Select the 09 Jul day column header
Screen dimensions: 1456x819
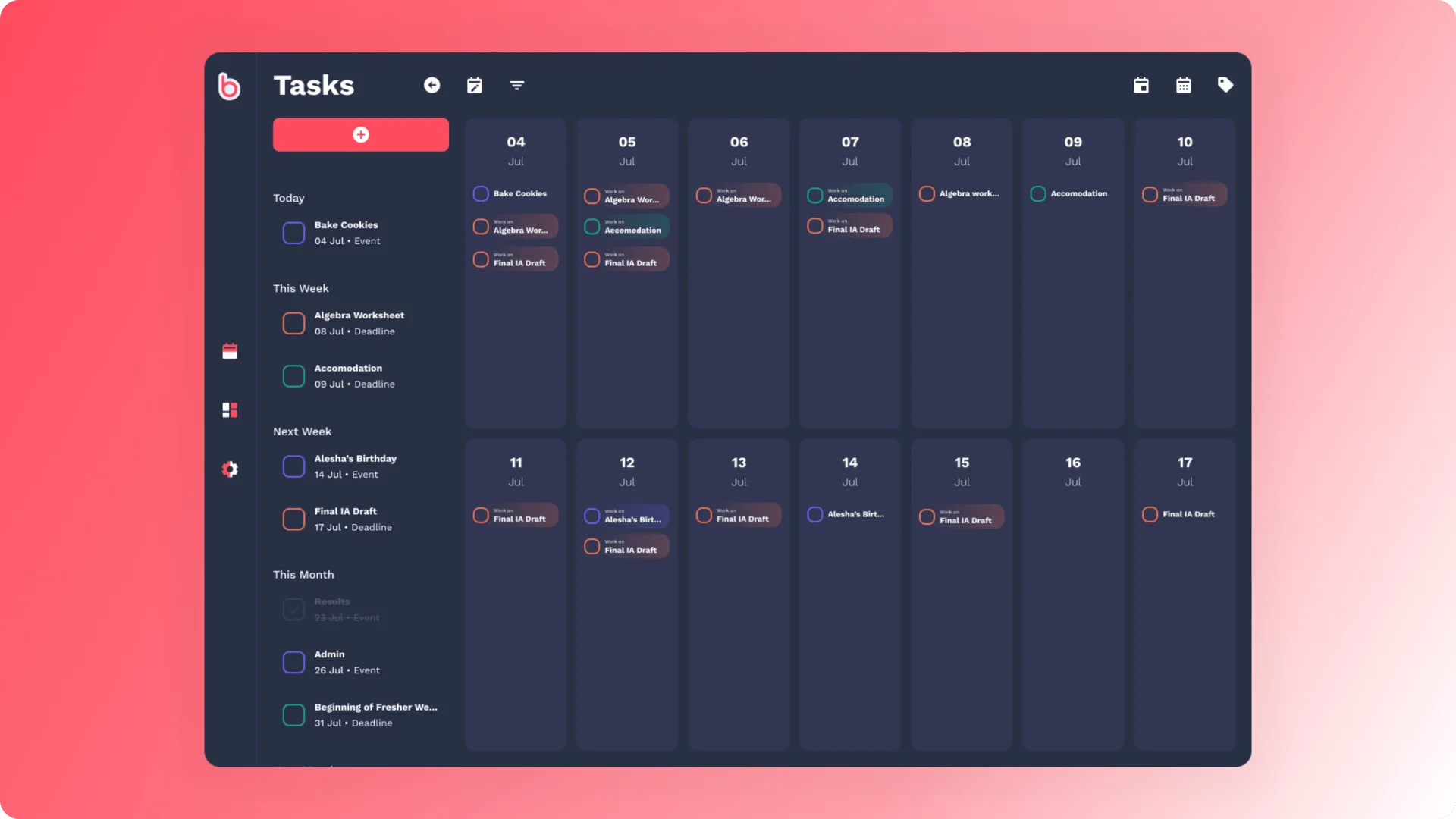(1073, 150)
